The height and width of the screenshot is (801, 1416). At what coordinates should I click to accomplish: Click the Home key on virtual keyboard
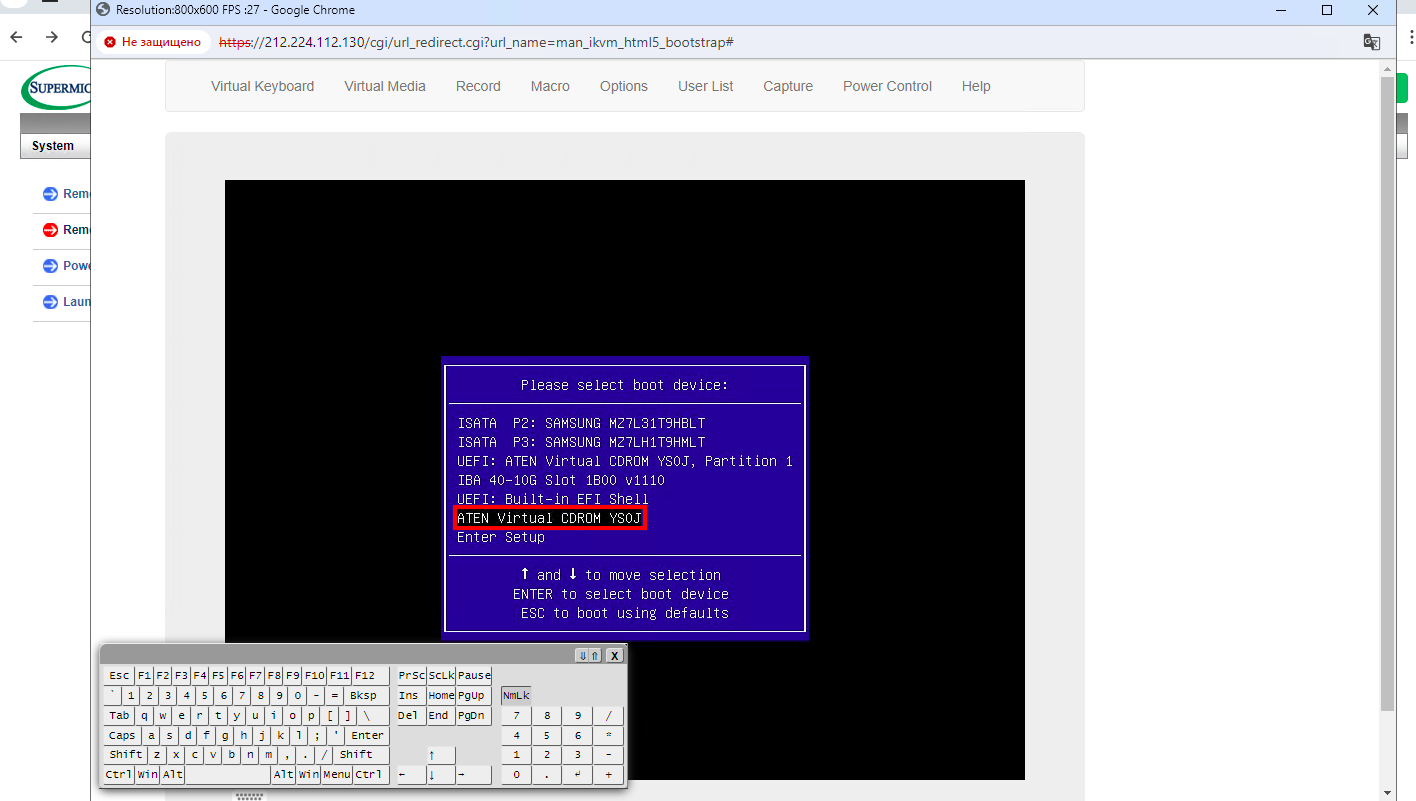click(x=441, y=695)
